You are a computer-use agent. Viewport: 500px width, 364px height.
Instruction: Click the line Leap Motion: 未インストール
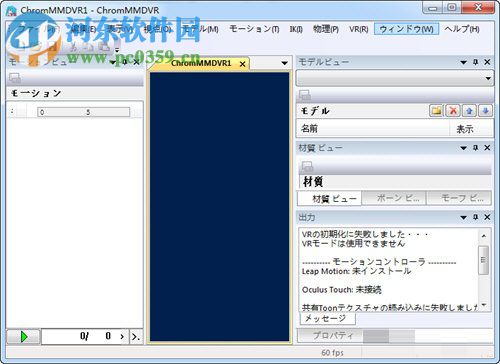(356, 271)
